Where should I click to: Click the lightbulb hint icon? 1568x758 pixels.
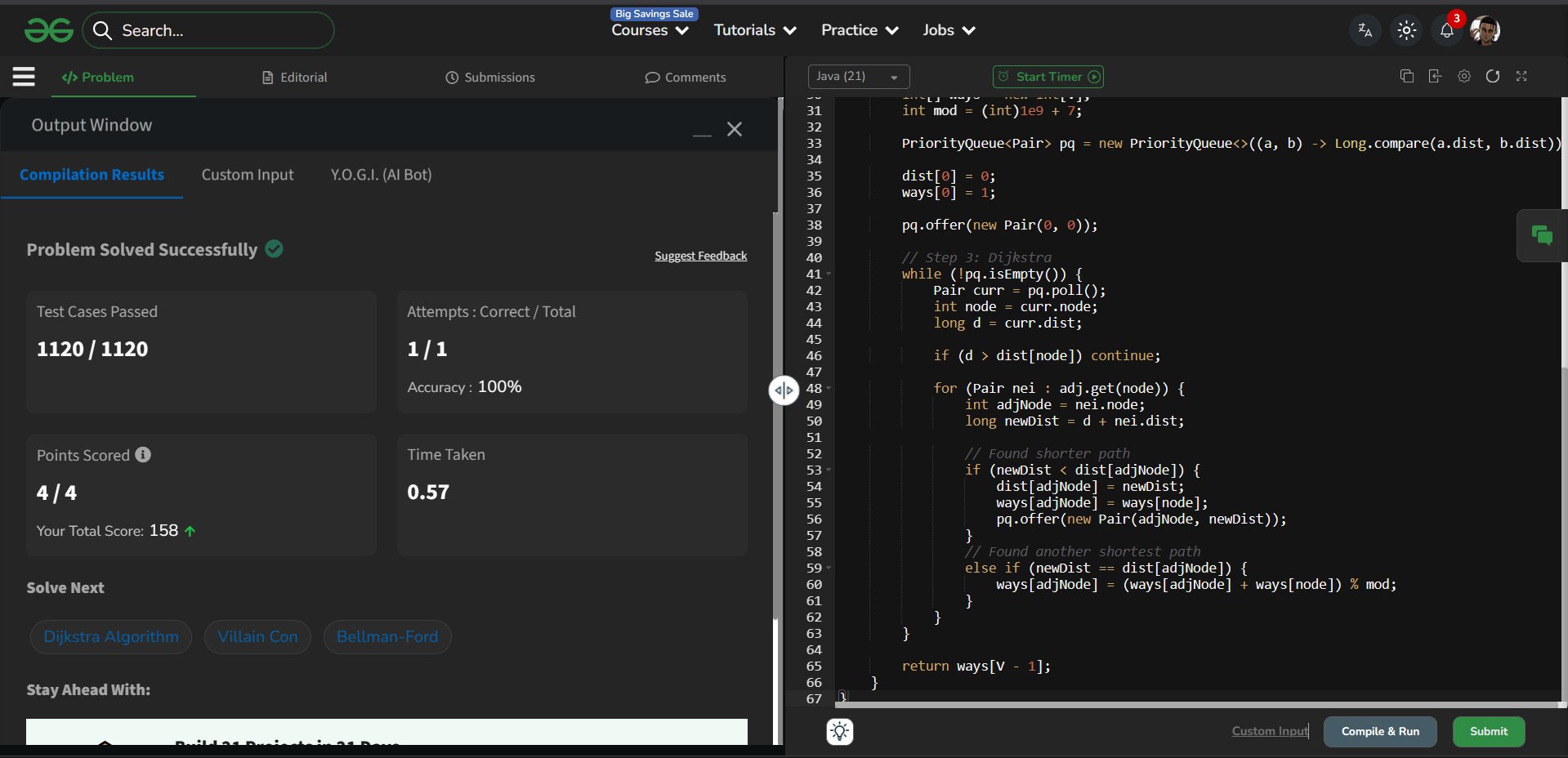[840, 731]
